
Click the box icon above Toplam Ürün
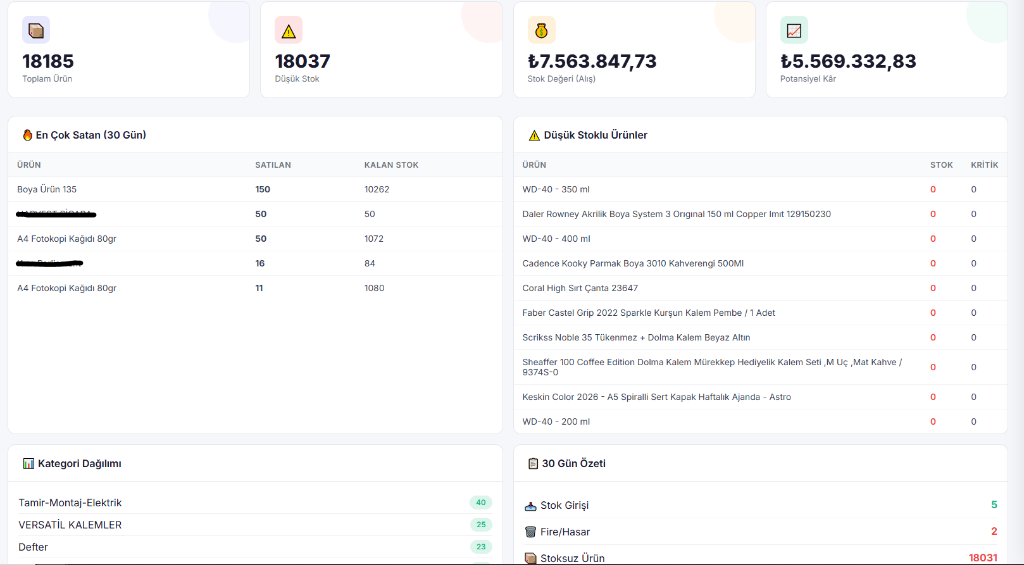36,30
